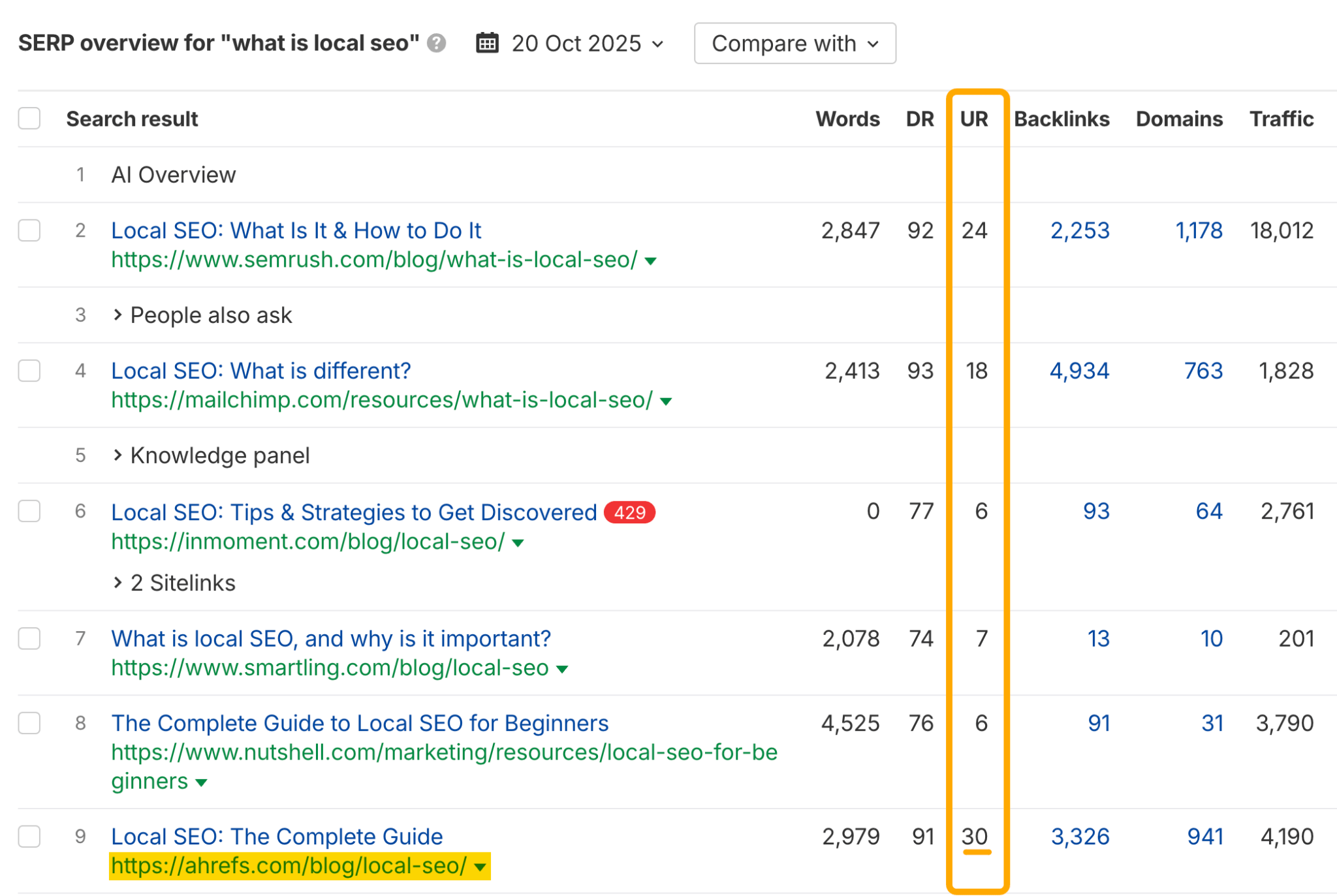Click the 4,934 backlinks link for mailchimp
The width and height of the screenshot is (1337, 896).
pyautogui.click(x=1080, y=371)
